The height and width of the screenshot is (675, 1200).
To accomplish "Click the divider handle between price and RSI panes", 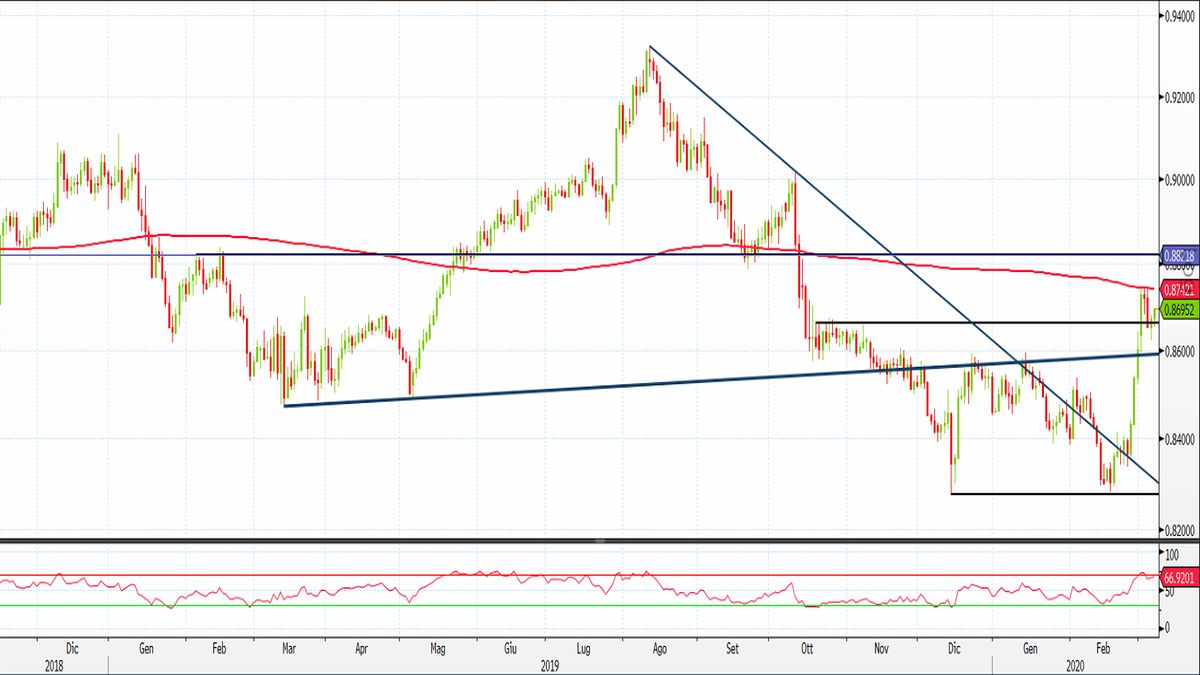I will click(600, 541).
